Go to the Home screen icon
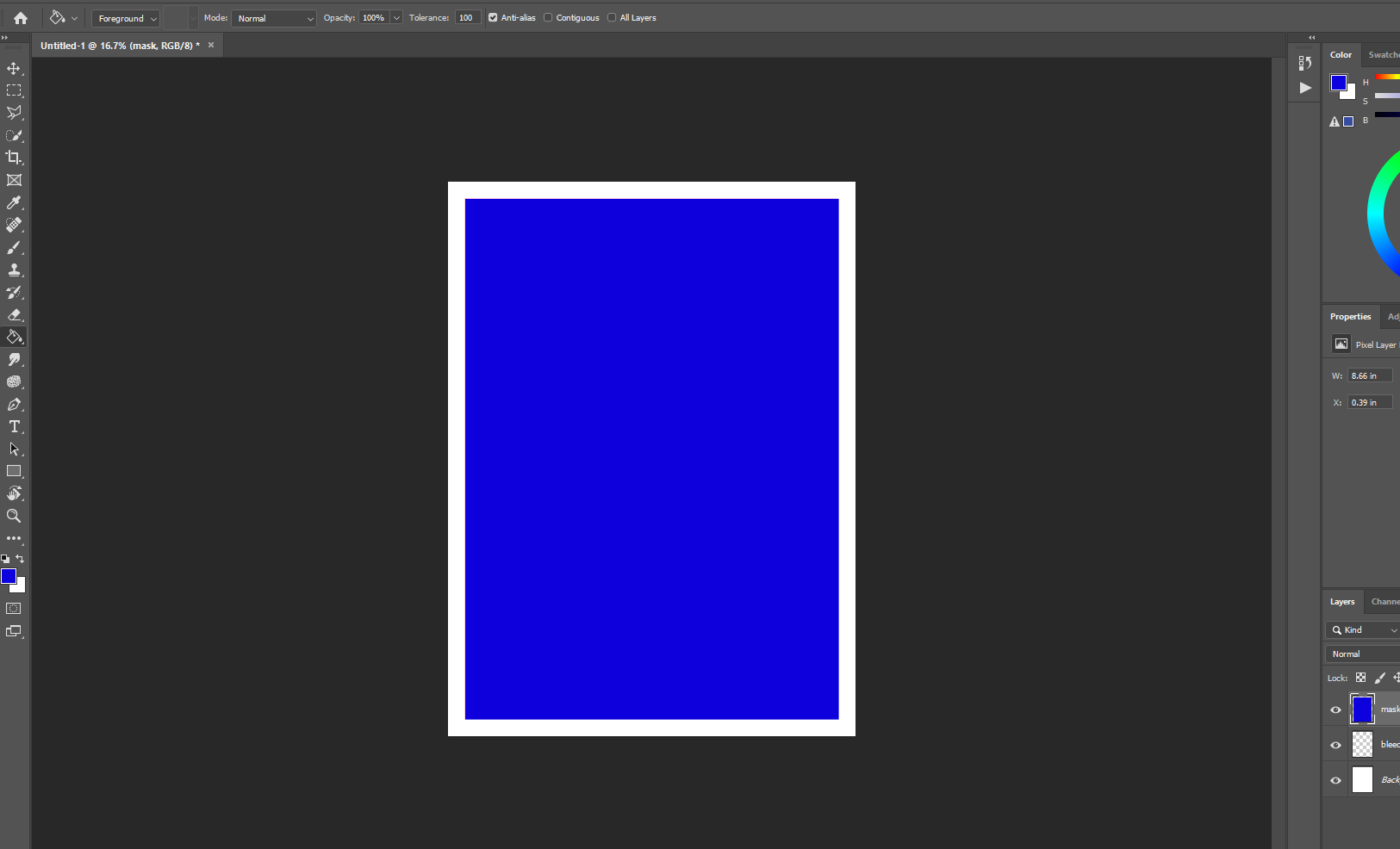The width and height of the screenshot is (1400, 849). tap(21, 18)
